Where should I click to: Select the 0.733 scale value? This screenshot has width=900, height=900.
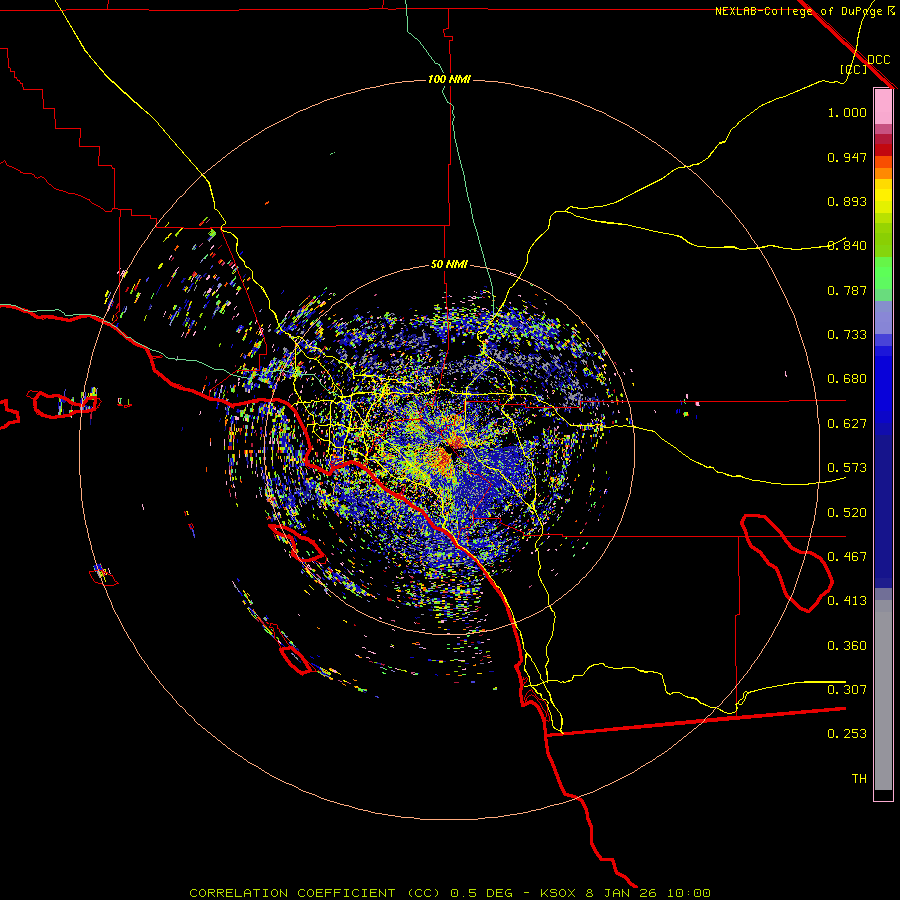click(847, 335)
